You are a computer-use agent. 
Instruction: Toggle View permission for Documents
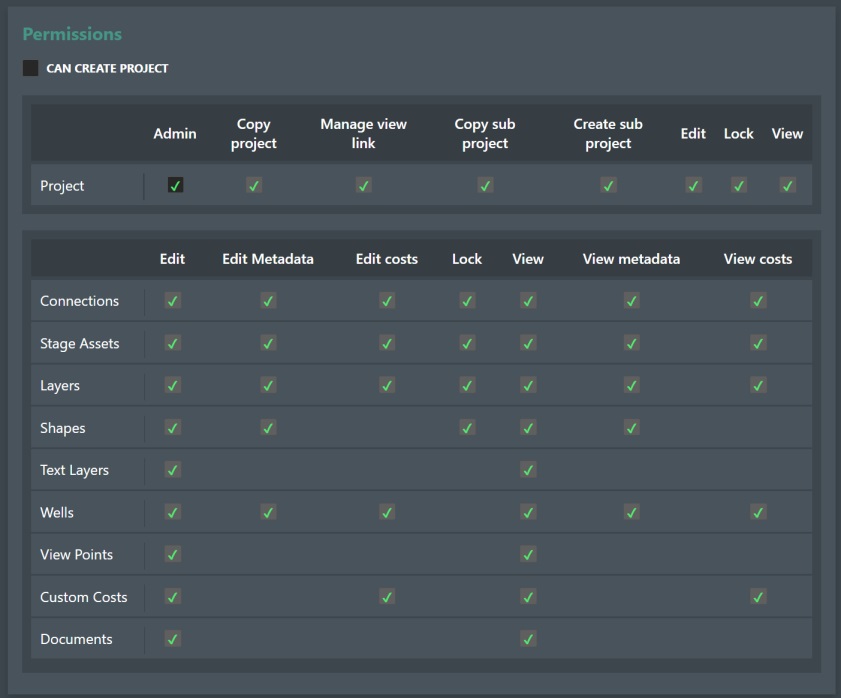point(528,639)
